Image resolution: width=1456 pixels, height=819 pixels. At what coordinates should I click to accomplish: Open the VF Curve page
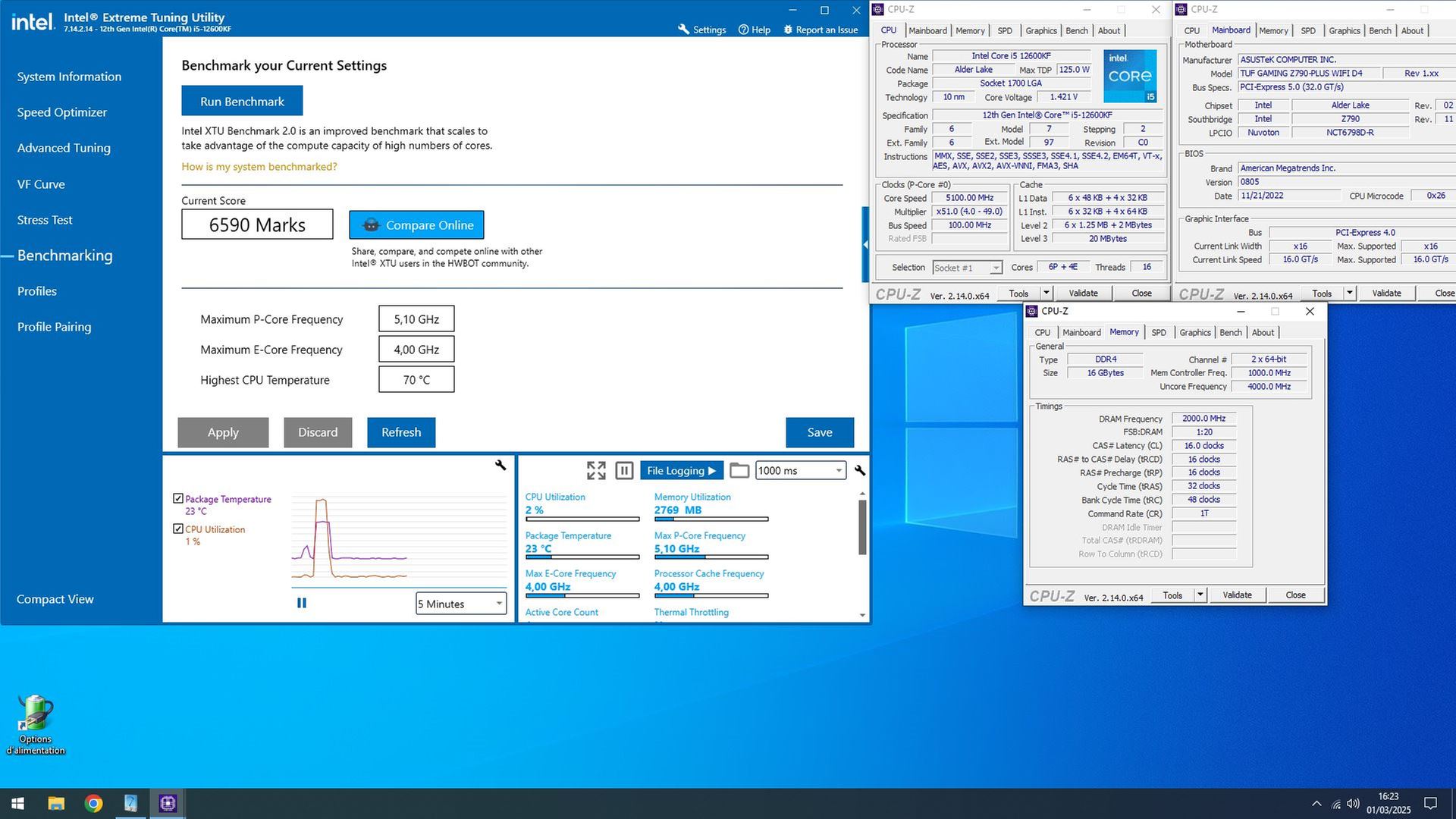click(x=41, y=184)
